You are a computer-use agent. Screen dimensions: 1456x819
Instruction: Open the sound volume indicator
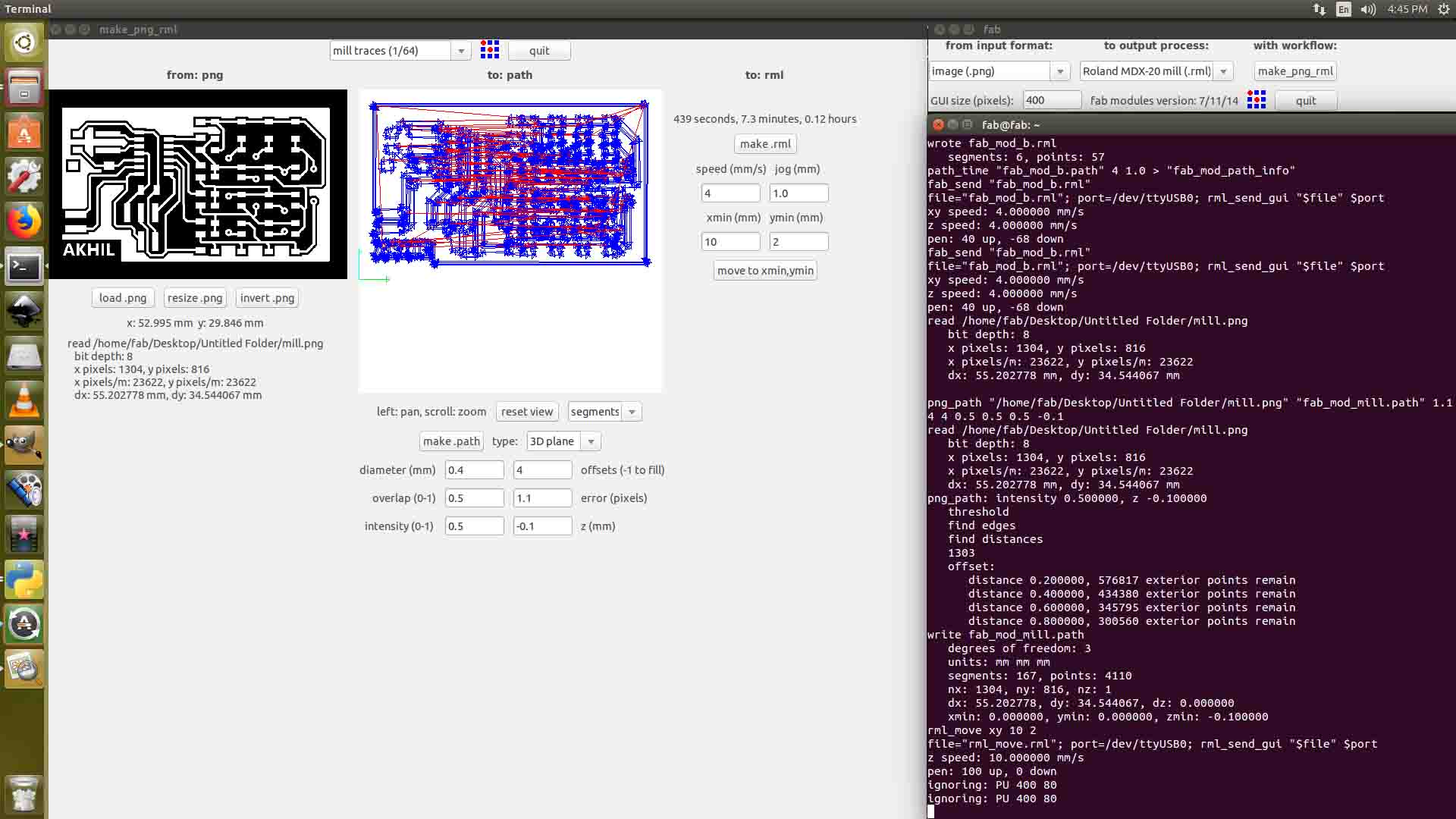point(1368,9)
